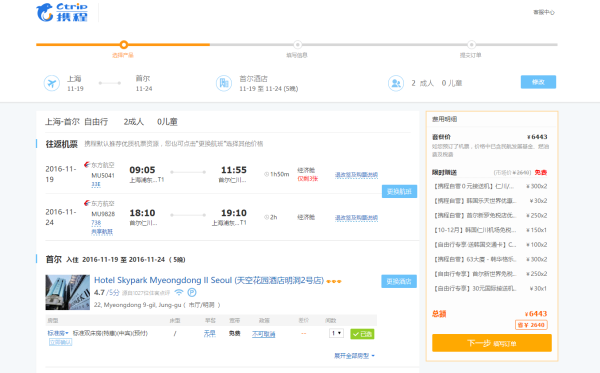Screen dimensions: 600x373
Task: Click the travelers icon beside 2 成人
Action: pyautogui.click(x=396, y=83)
